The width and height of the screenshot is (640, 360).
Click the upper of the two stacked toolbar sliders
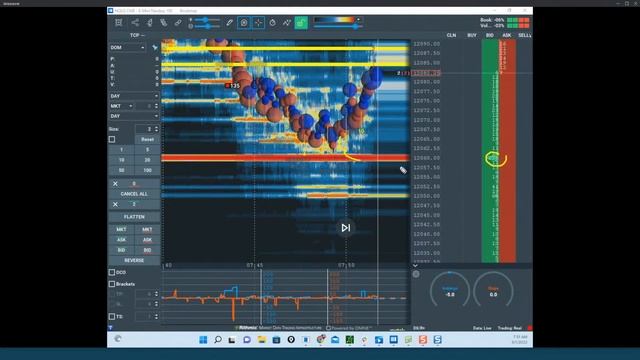(207, 20)
